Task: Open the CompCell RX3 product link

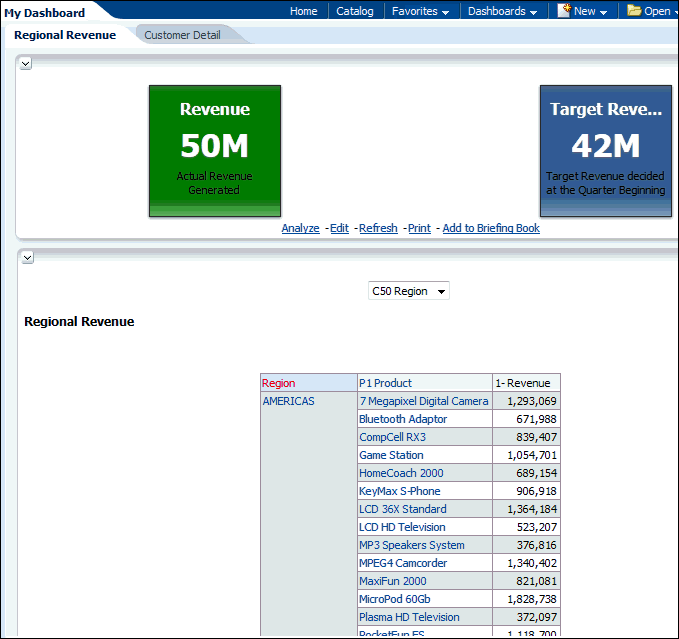Action: point(392,437)
